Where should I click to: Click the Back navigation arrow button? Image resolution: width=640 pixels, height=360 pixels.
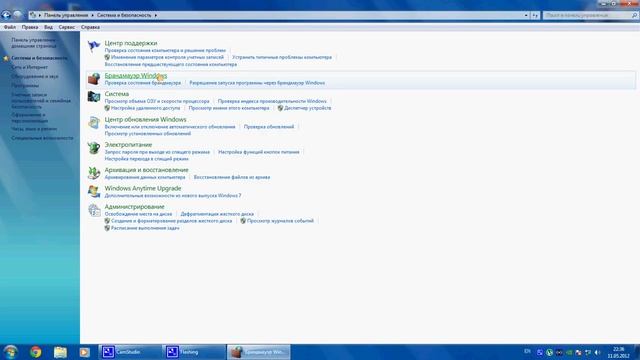(x=6, y=15)
